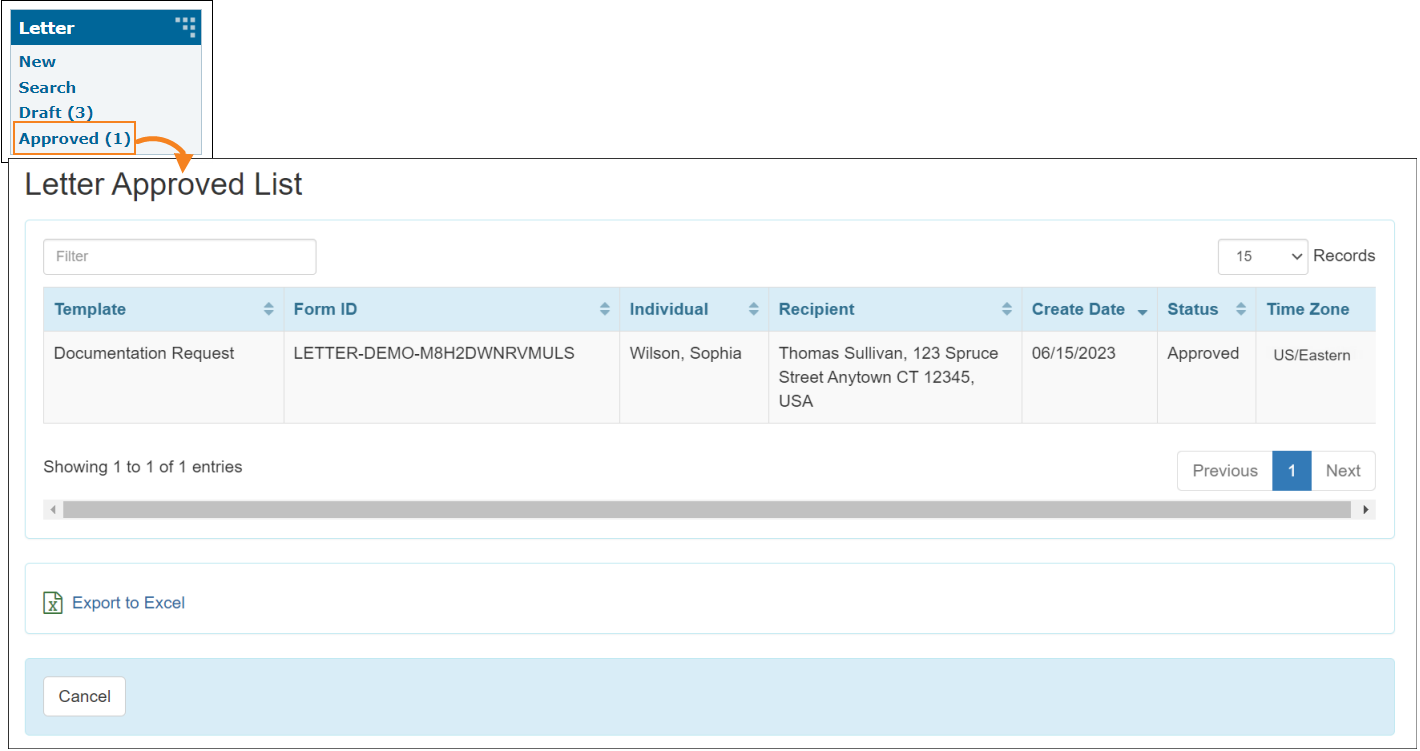This screenshot has width=1420, height=751.
Task: Select Approved (1) menu link
Action: click(x=74, y=139)
